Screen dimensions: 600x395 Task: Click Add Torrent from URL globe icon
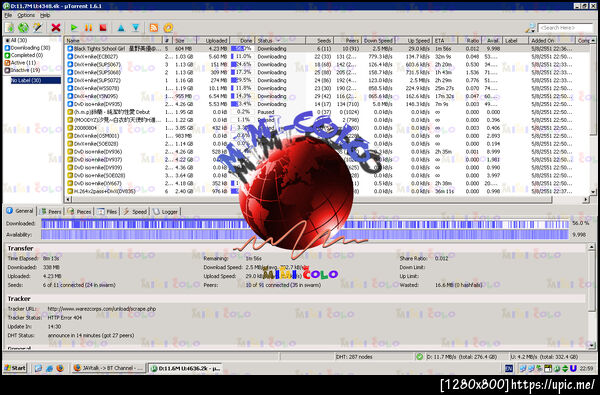point(23,28)
